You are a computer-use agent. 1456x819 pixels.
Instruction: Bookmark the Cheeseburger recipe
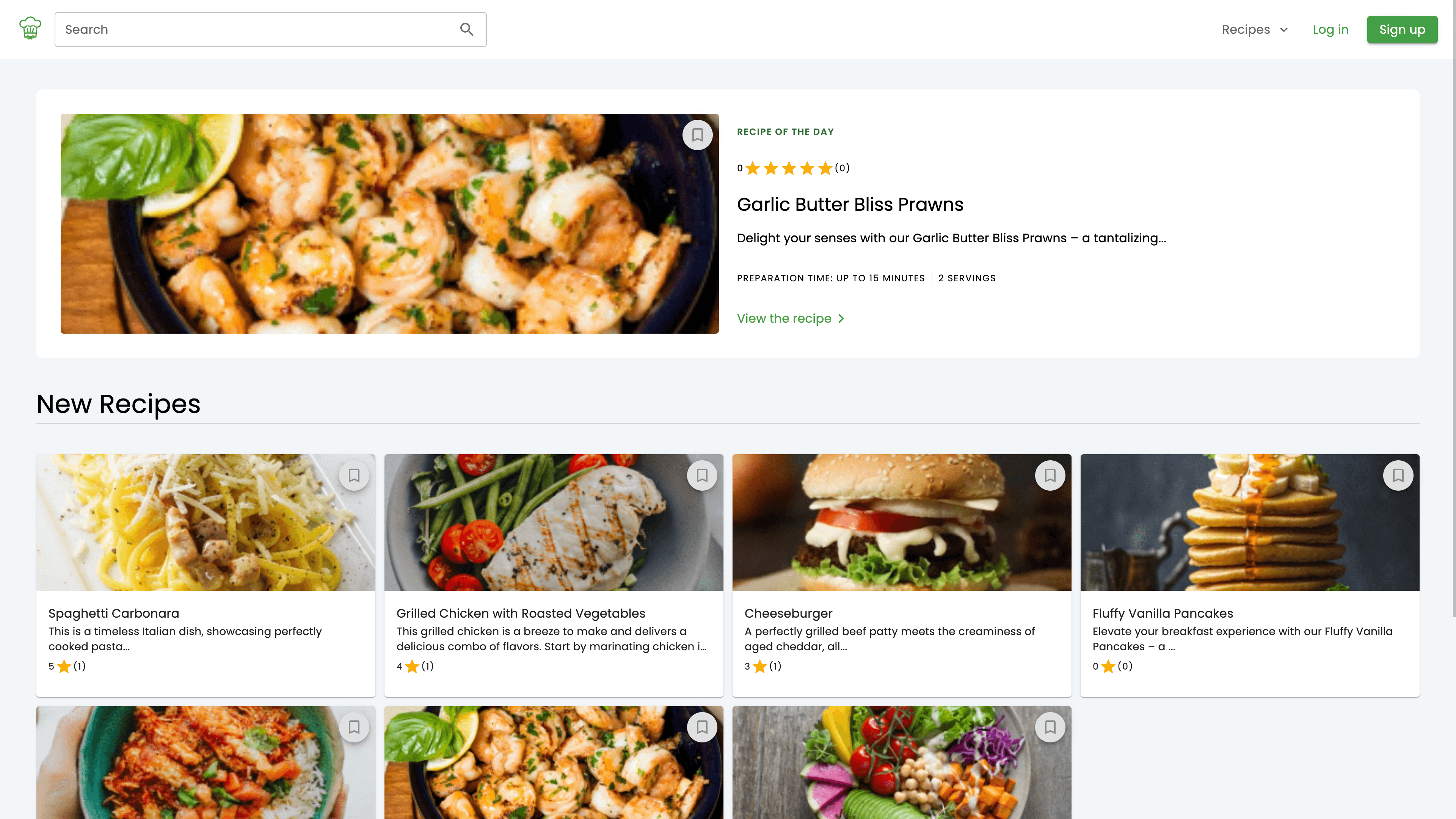click(x=1050, y=475)
